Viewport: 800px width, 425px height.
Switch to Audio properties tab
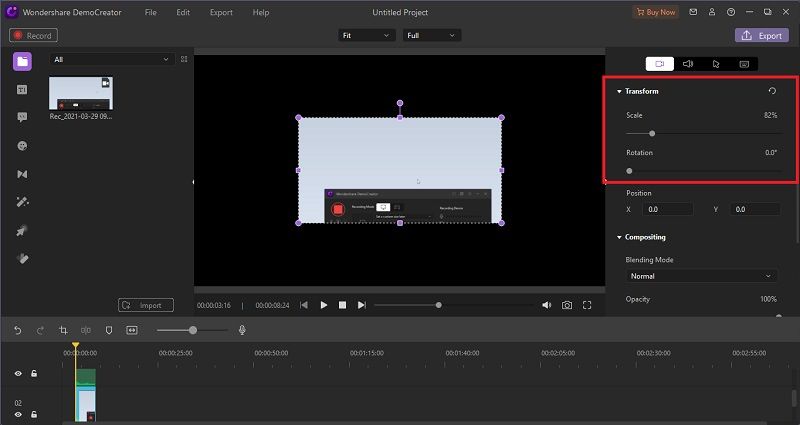click(688, 64)
